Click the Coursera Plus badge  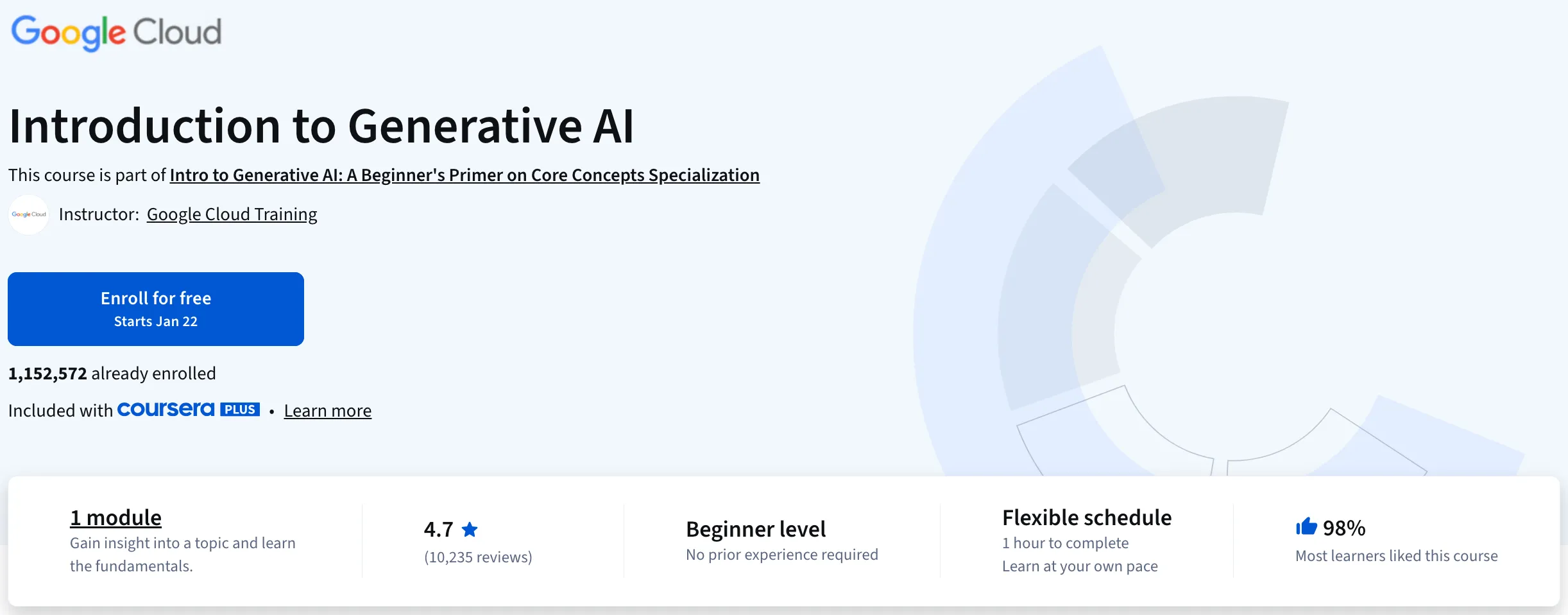(x=188, y=409)
